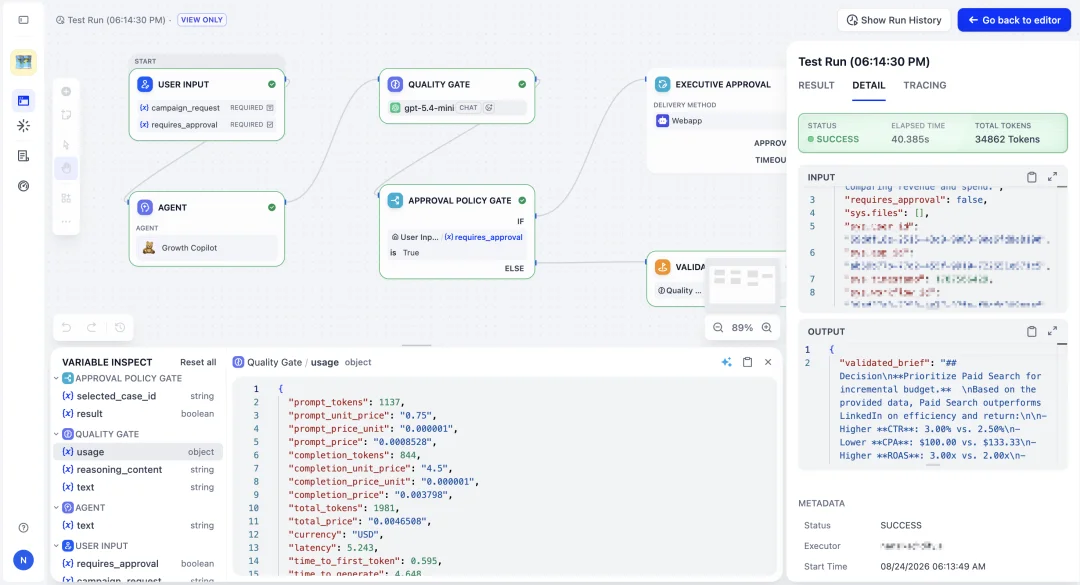Open the Logs document icon in sidebar
Image resolution: width=1080 pixels, height=585 pixels.
point(23,156)
